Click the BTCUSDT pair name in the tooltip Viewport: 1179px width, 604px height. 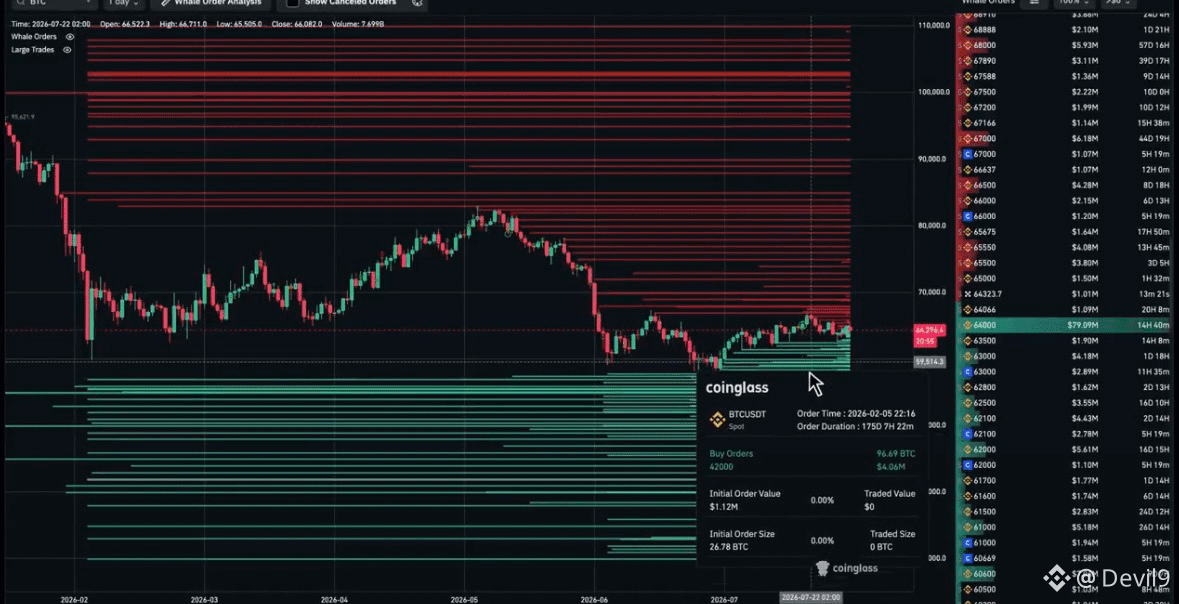click(x=747, y=414)
